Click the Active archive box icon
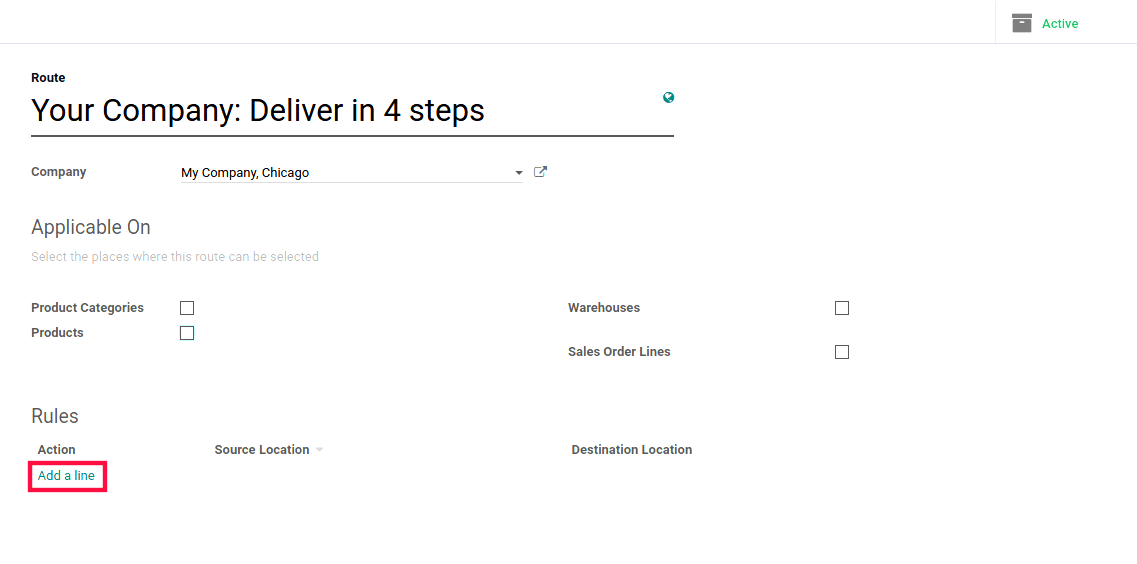1137x564 pixels. coord(1021,23)
